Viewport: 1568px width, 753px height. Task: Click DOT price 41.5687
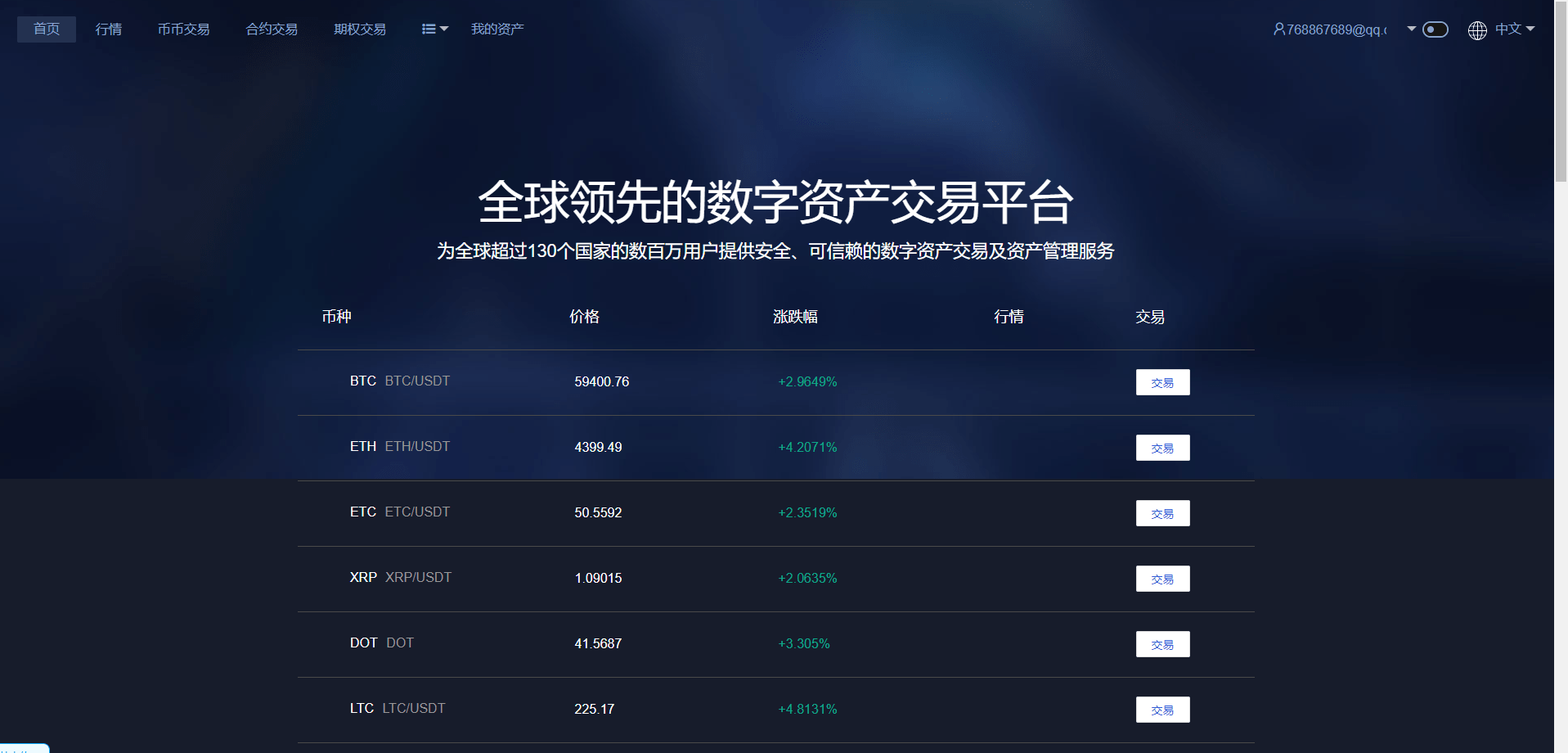click(598, 644)
